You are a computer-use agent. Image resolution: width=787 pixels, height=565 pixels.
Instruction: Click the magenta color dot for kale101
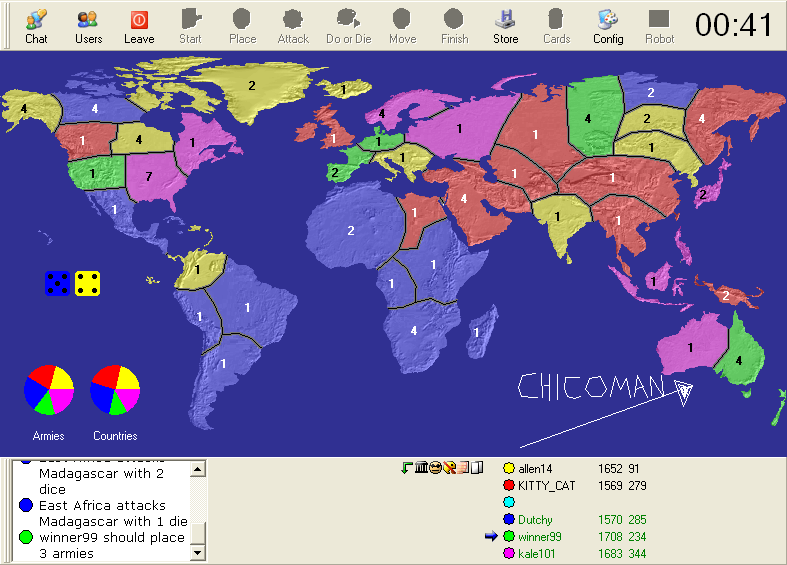click(509, 553)
